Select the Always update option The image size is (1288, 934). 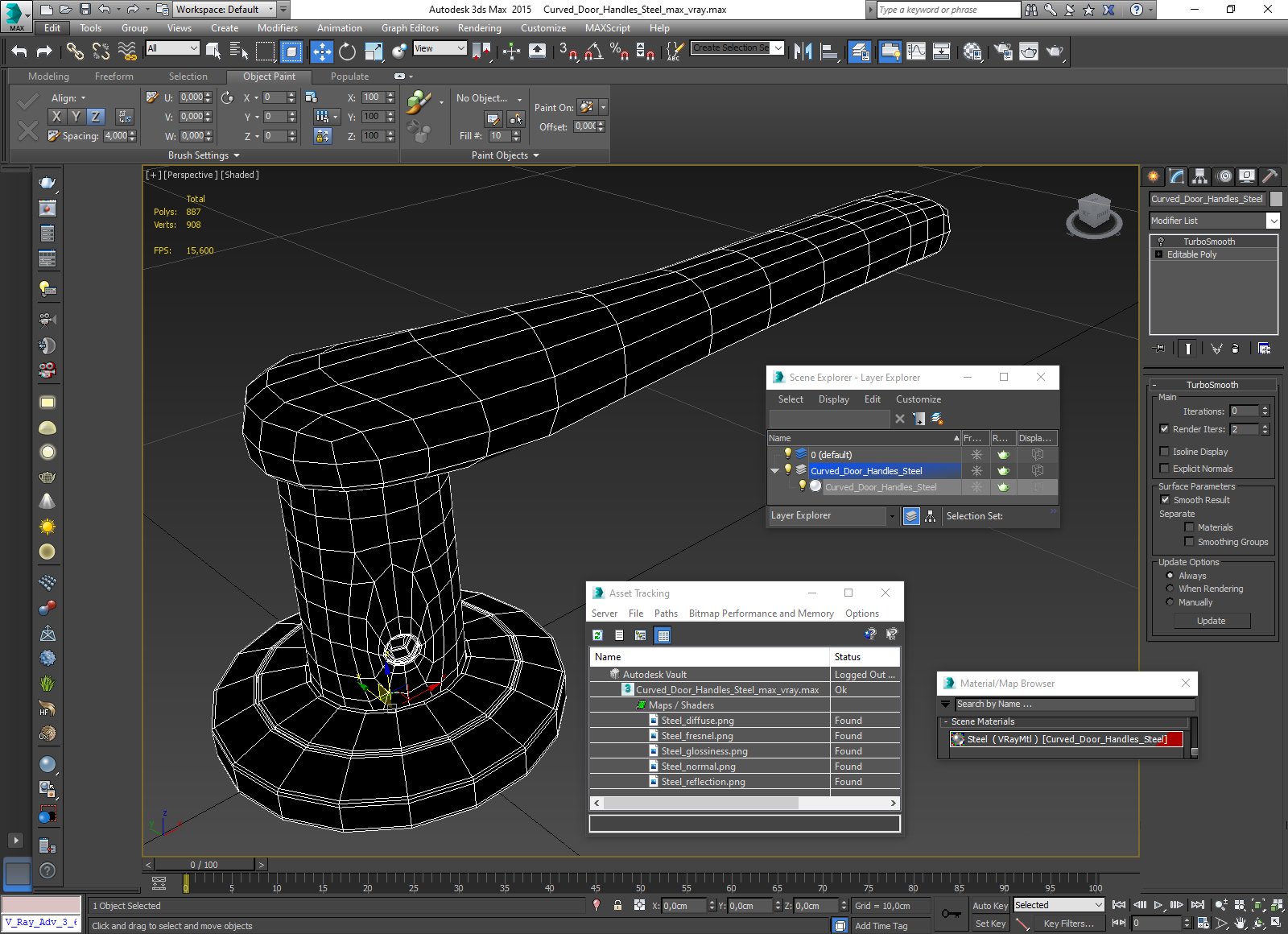(x=1170, y=576)
